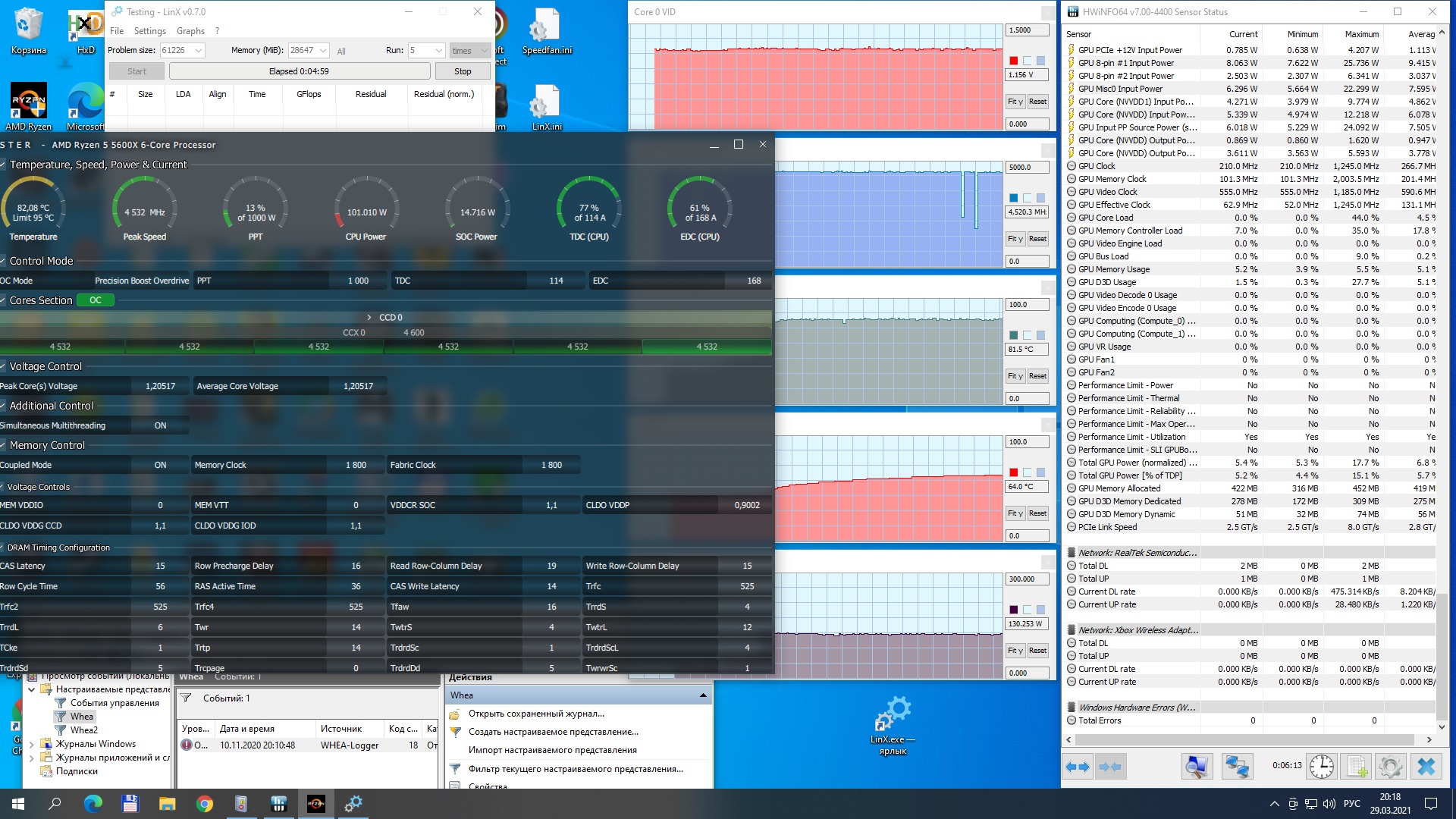Open HWiNFO logging clock icon
The image size is (1456, 819).
[x=1322, y=767]
